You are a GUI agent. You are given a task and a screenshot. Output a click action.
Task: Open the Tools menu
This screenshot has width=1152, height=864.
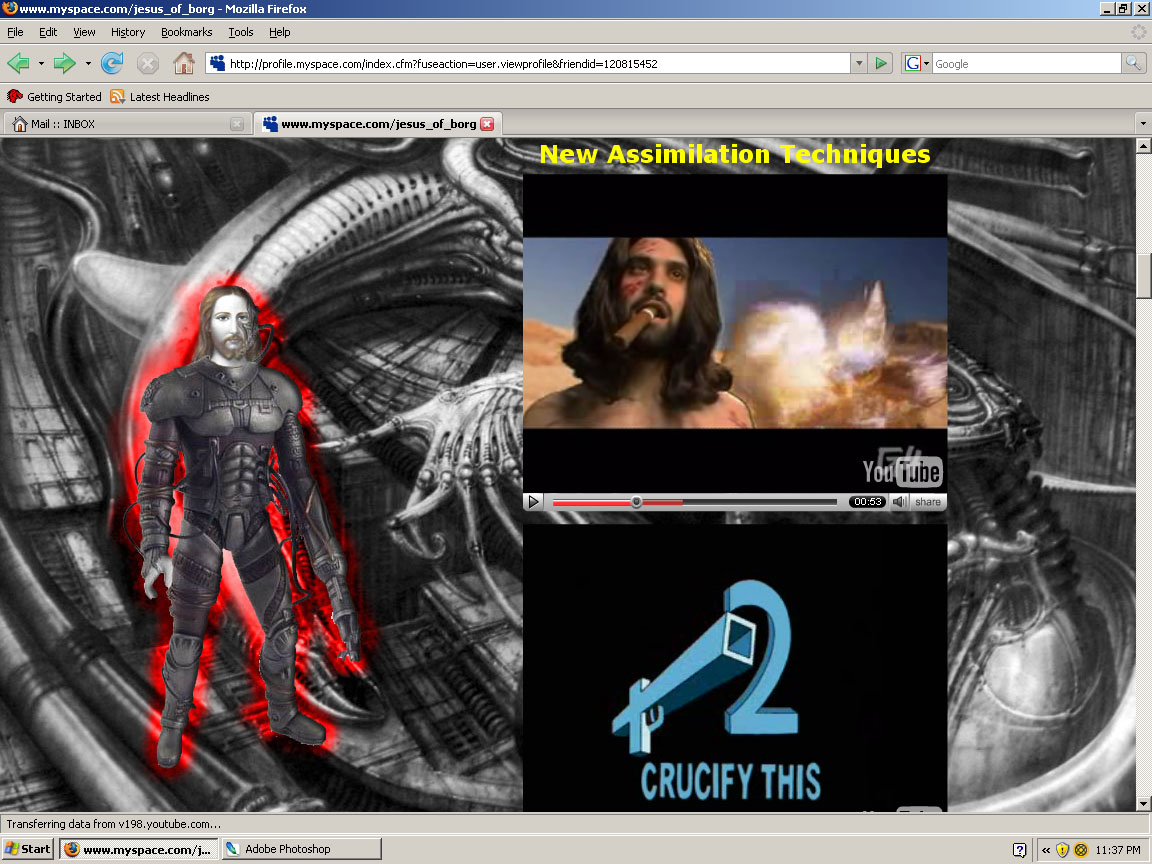[240, 32]
